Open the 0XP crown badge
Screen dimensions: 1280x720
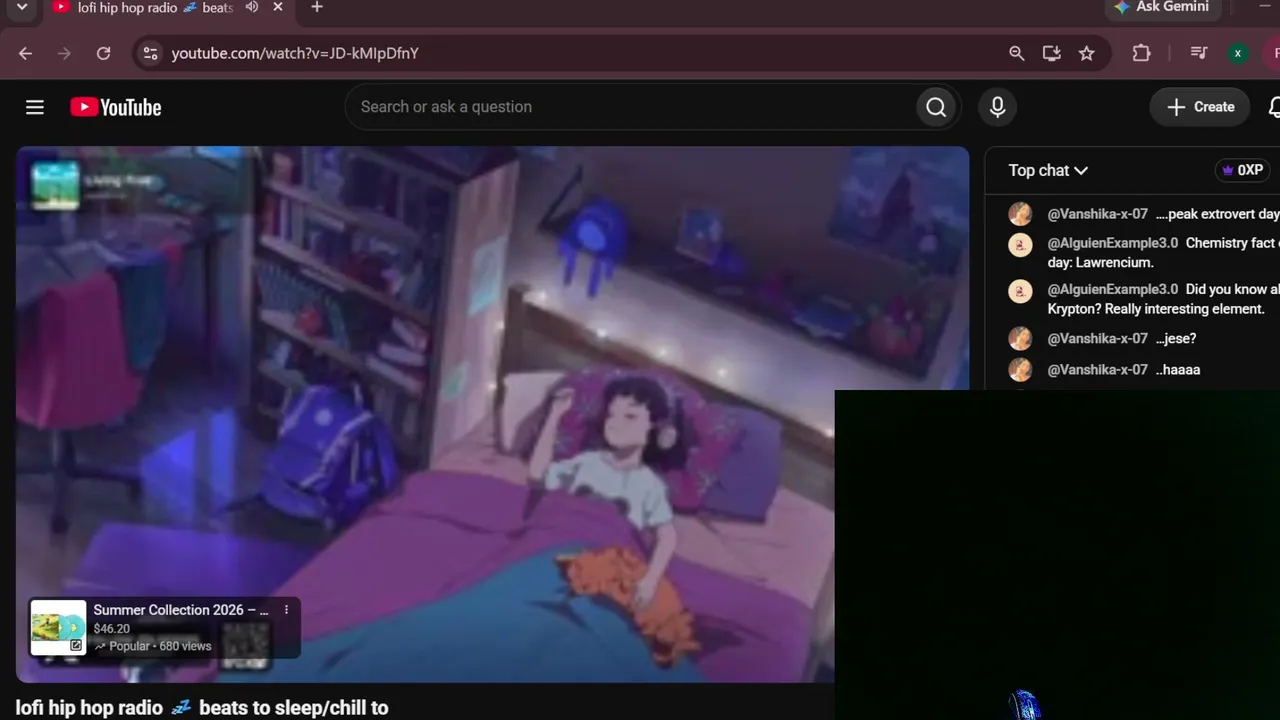click(1242, 170)
